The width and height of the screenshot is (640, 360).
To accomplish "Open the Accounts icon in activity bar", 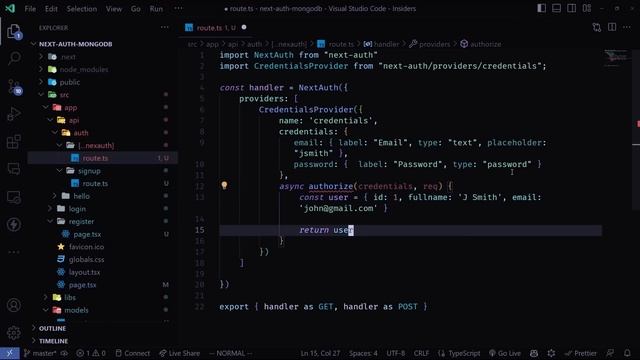I will coord(14,305).
